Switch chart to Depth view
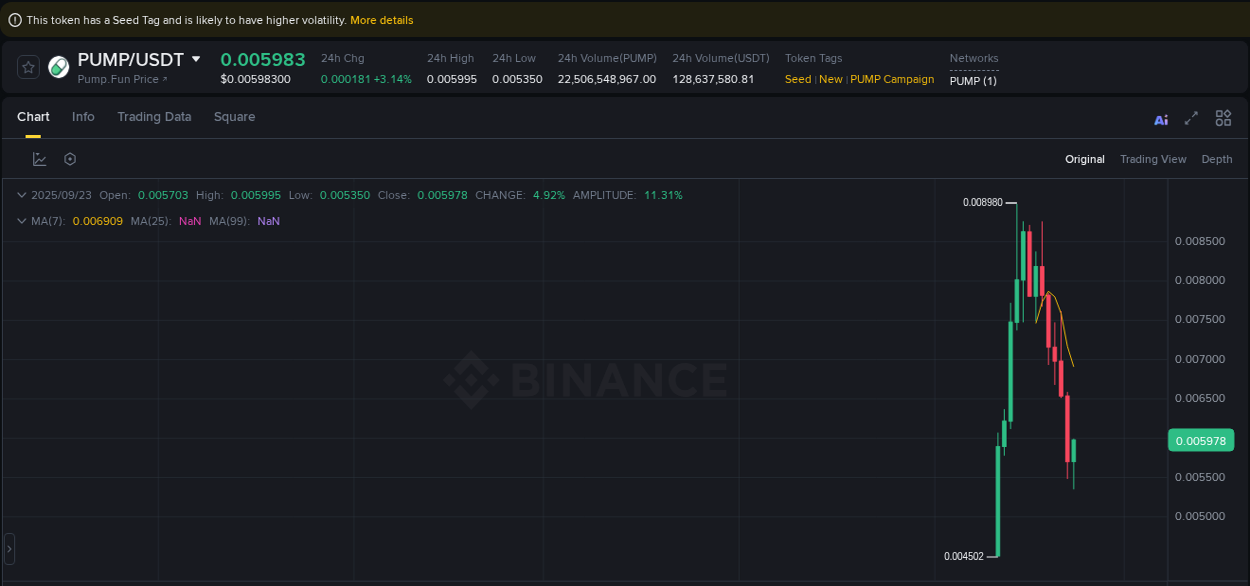The width and height of the screenshot is (1250, 586). pos(1216,158)
